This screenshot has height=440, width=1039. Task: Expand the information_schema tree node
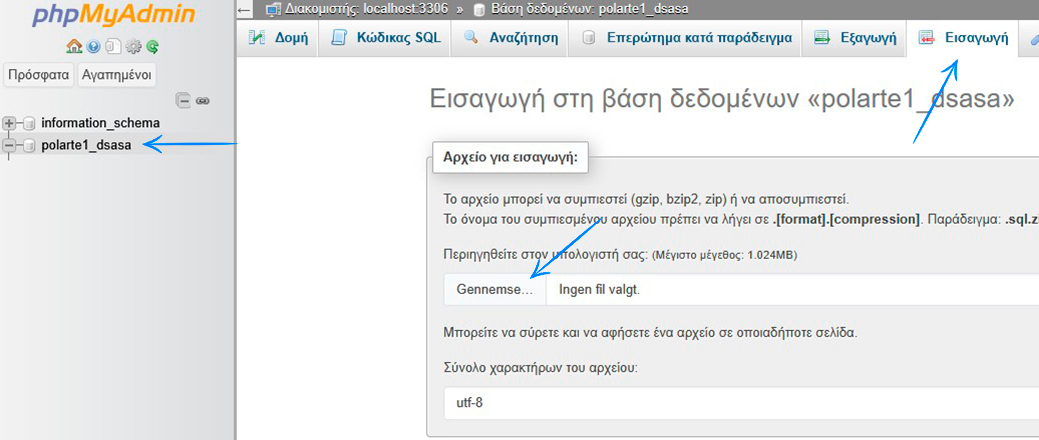[11, 123]
